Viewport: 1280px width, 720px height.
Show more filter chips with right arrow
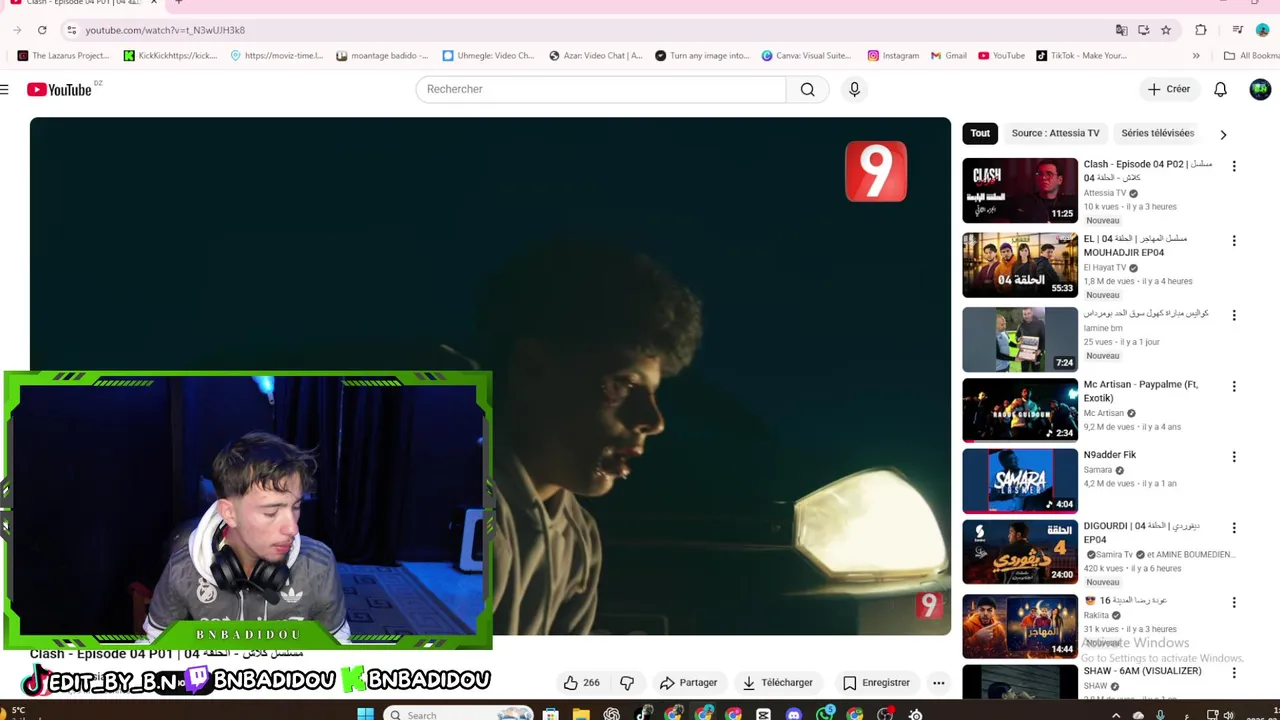[1223, 134]
